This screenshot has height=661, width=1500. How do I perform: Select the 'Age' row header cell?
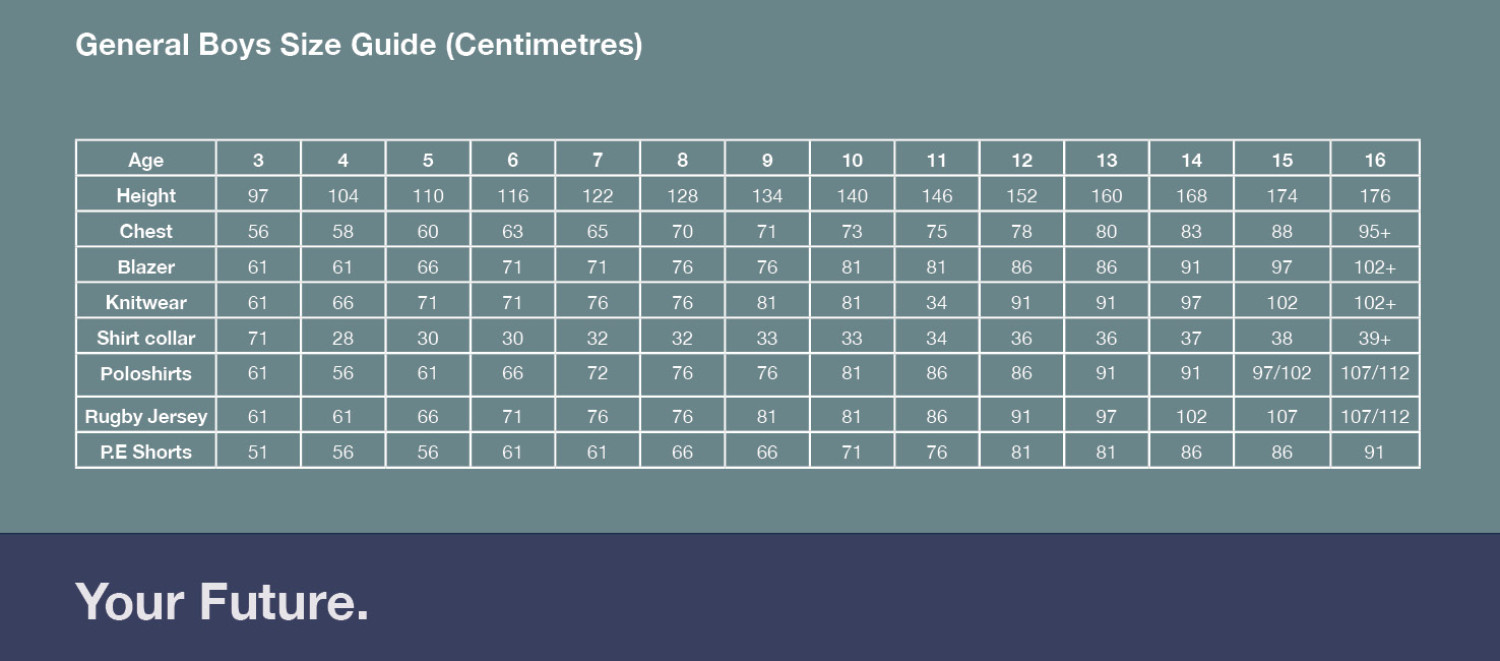pyautogui.click(x=146, y=159)
